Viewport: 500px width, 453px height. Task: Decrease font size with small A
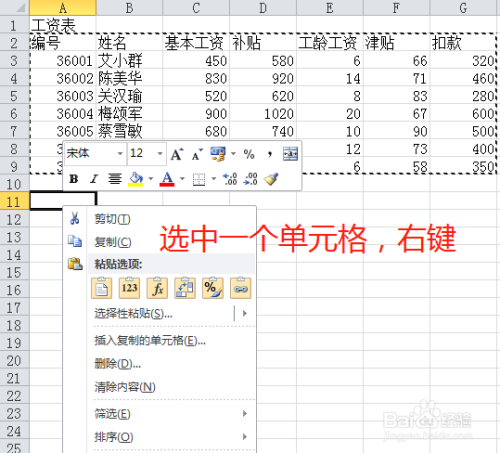coord(197,154)
